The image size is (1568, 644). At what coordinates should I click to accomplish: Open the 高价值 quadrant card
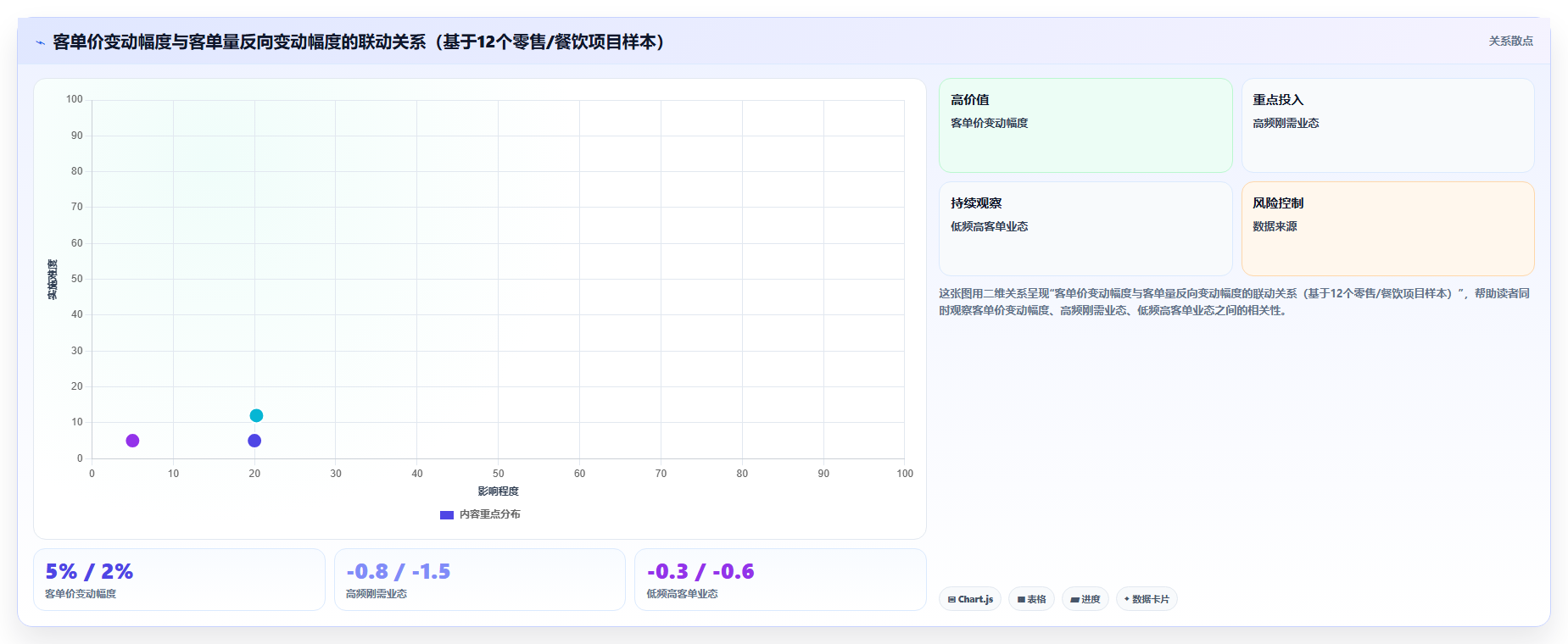click(1085, 125)
